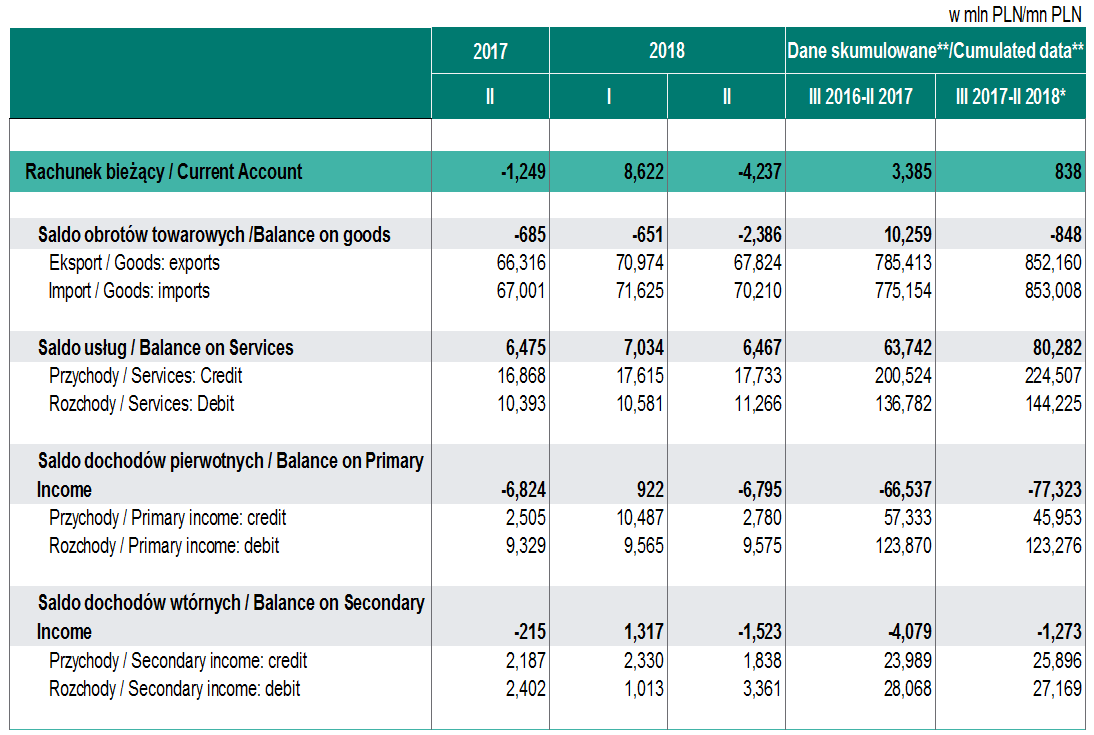Click the 'Rozchody / Services: Debit' row label
The image size is (1094, 735).
pyautogui.click(x=142, y=404)
